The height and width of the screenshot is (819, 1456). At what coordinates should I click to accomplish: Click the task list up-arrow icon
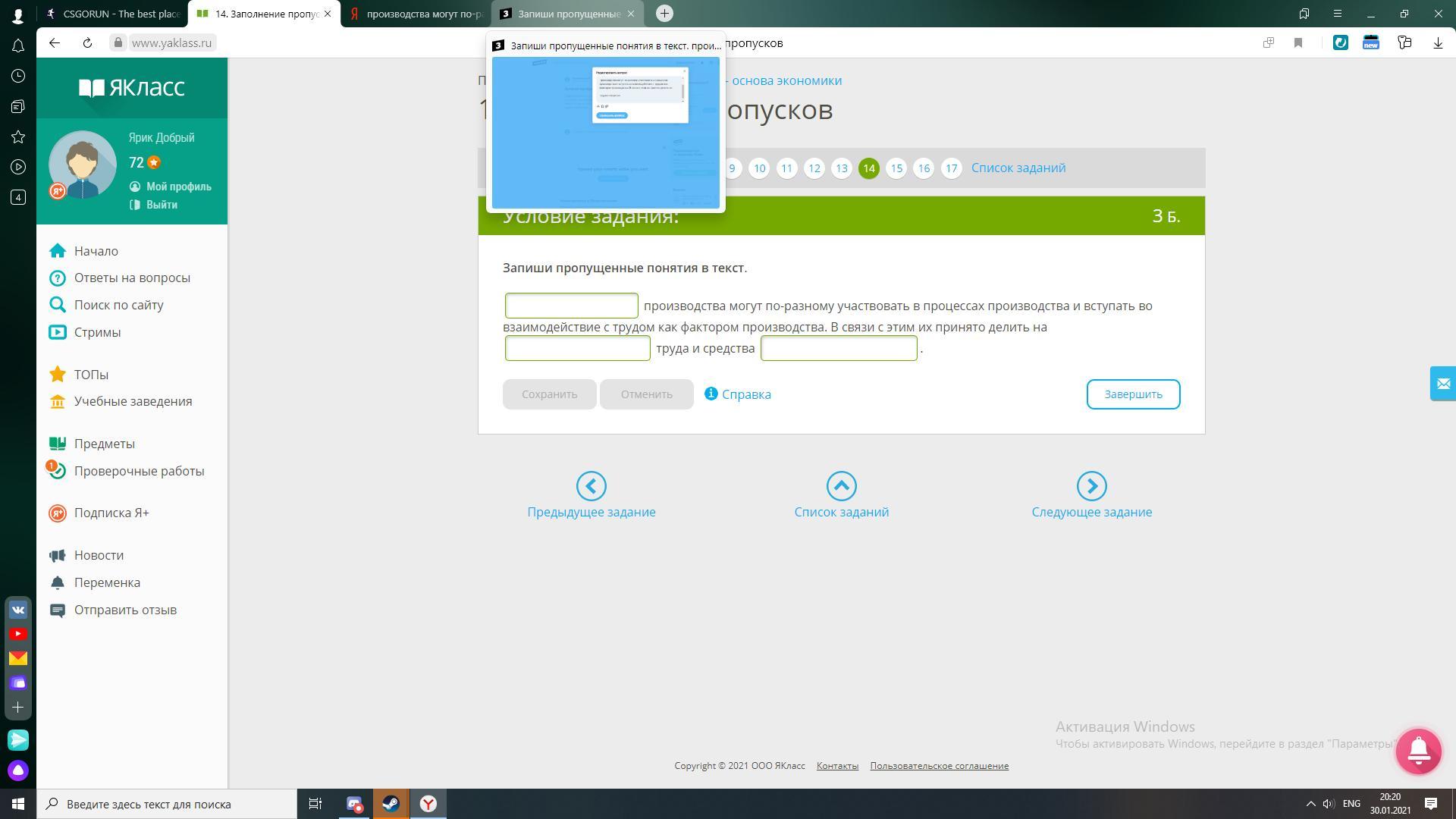coord(841,486)
